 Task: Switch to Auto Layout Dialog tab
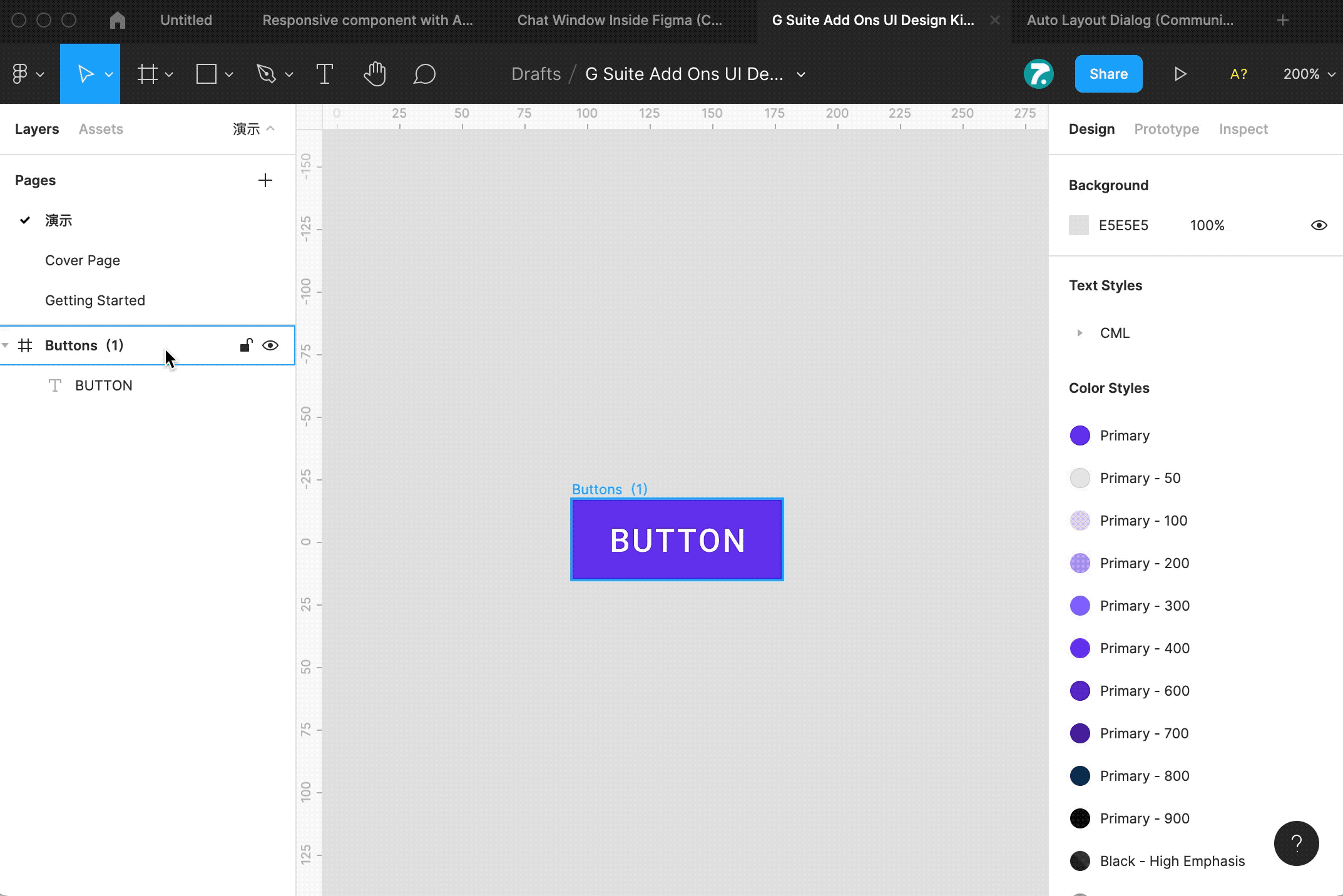(x=1130, y=20)
